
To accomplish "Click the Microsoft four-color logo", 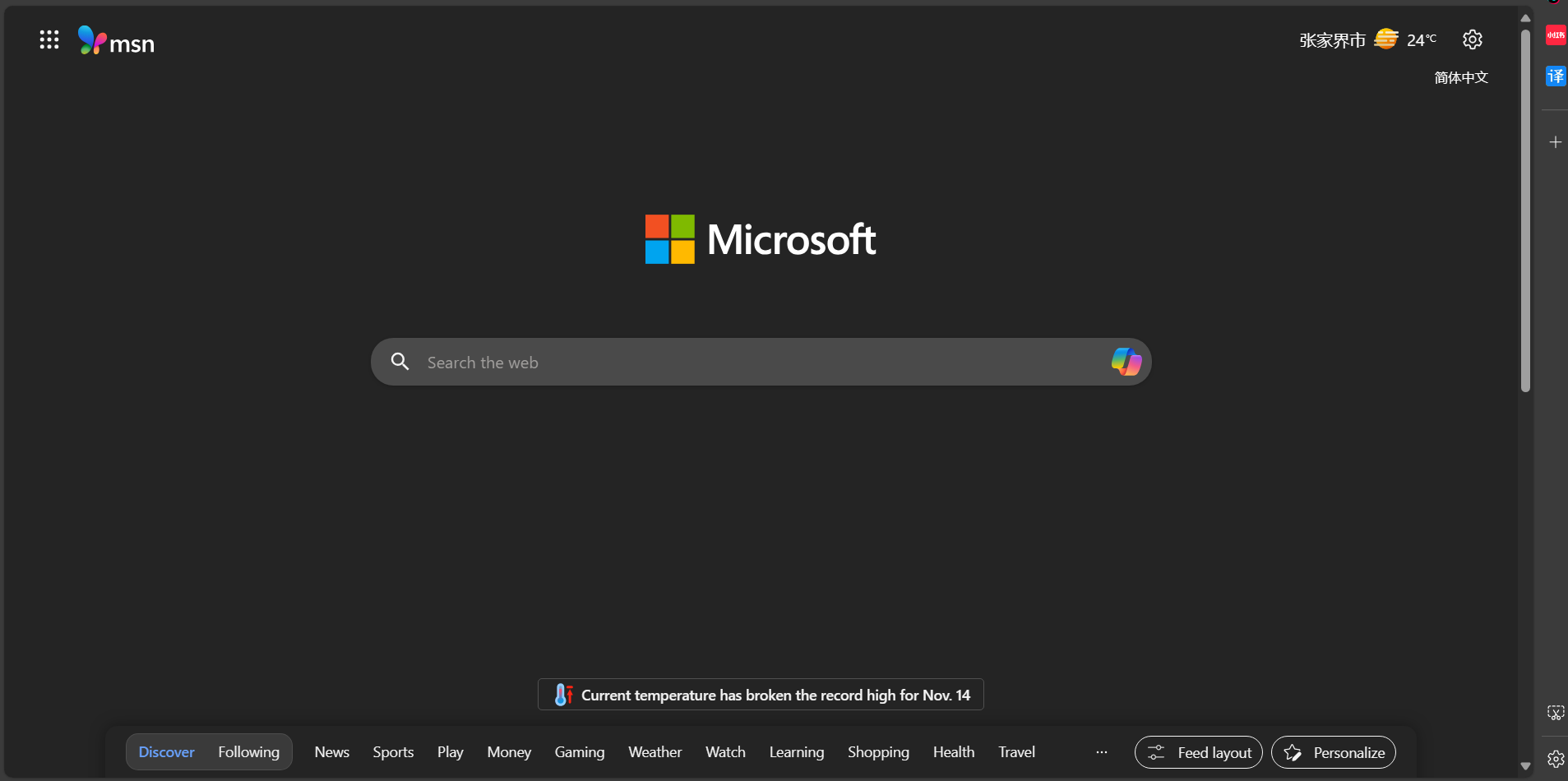I will pos(669,239).
